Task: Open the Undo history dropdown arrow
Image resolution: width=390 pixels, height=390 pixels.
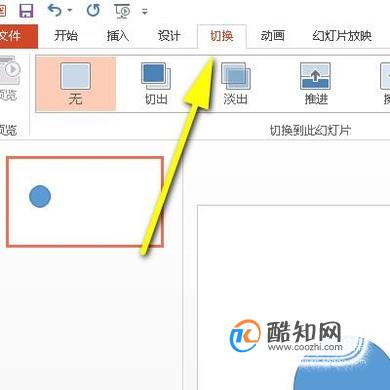Action: (70, 11)
